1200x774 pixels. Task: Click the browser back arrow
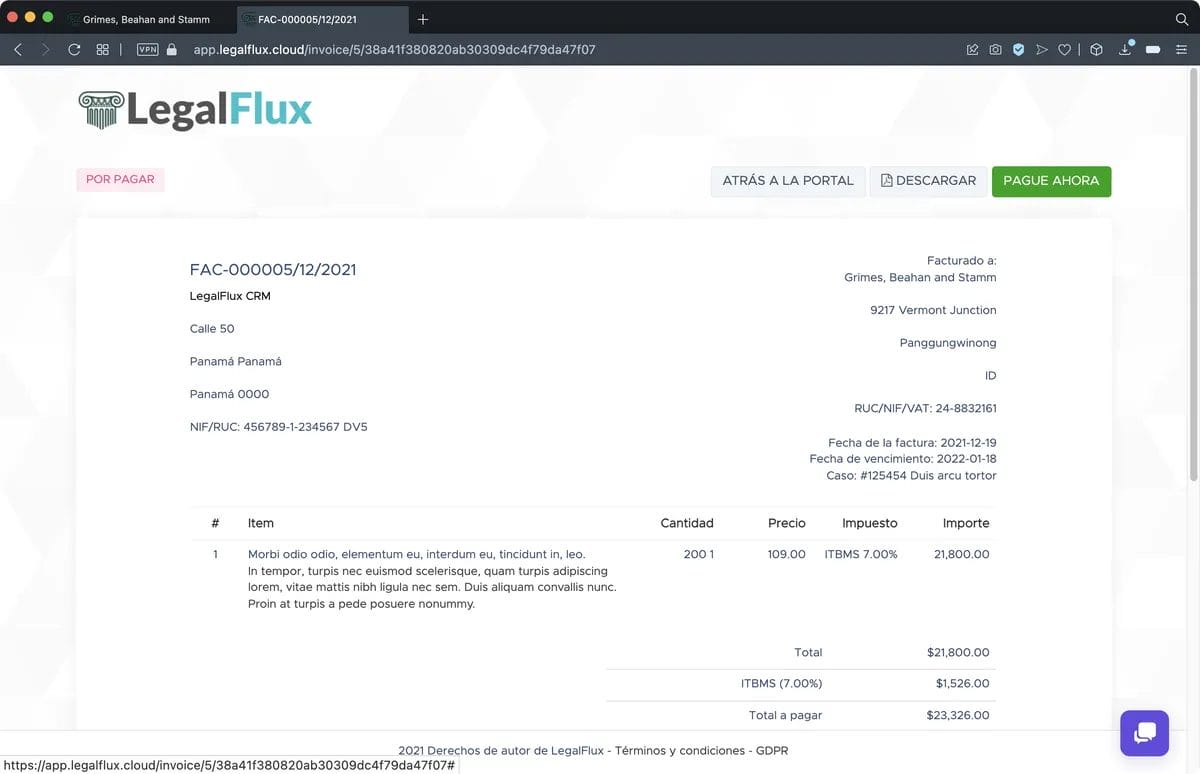click(18, 49)
